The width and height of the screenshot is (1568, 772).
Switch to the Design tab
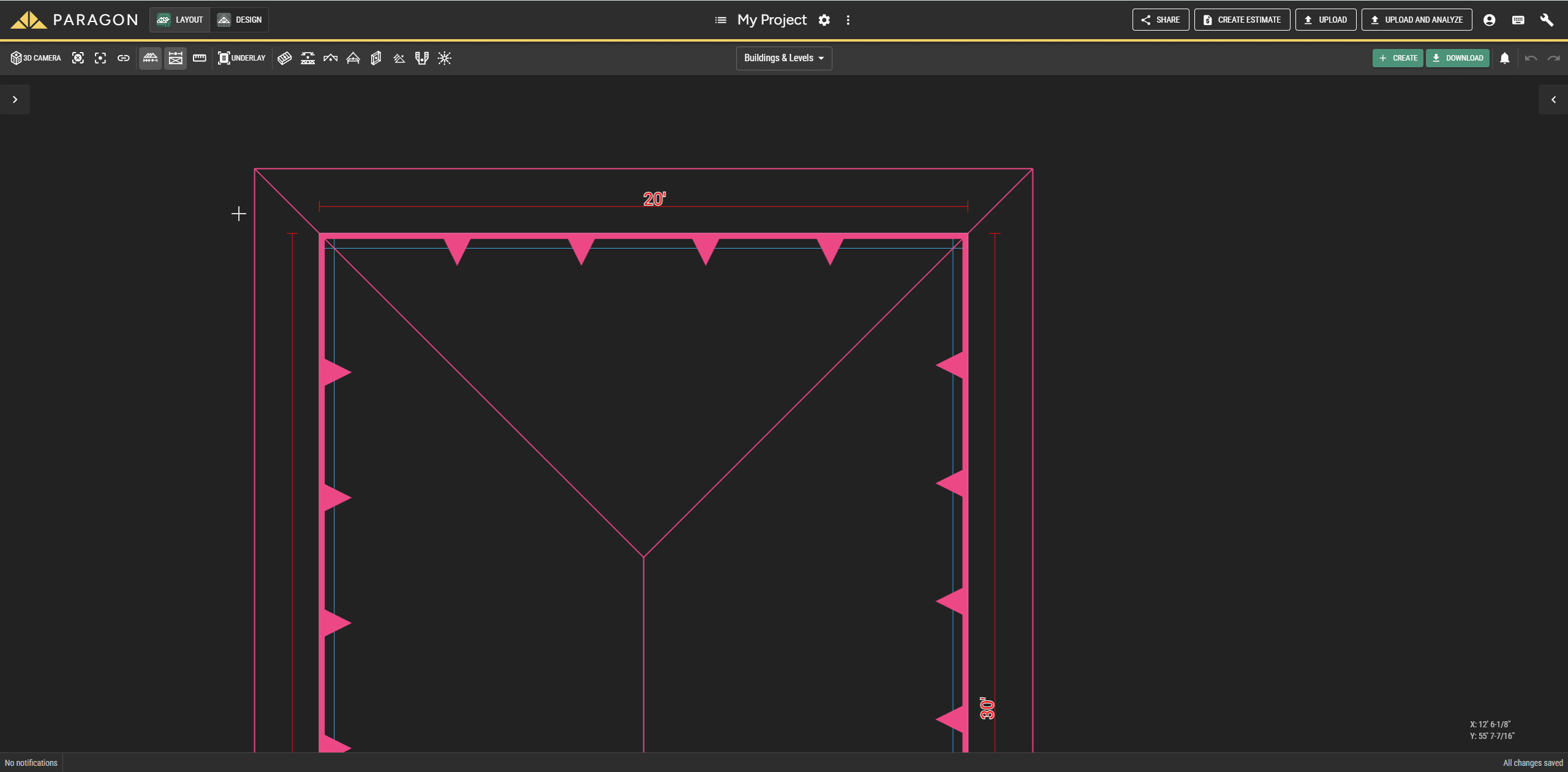(239, 20)
